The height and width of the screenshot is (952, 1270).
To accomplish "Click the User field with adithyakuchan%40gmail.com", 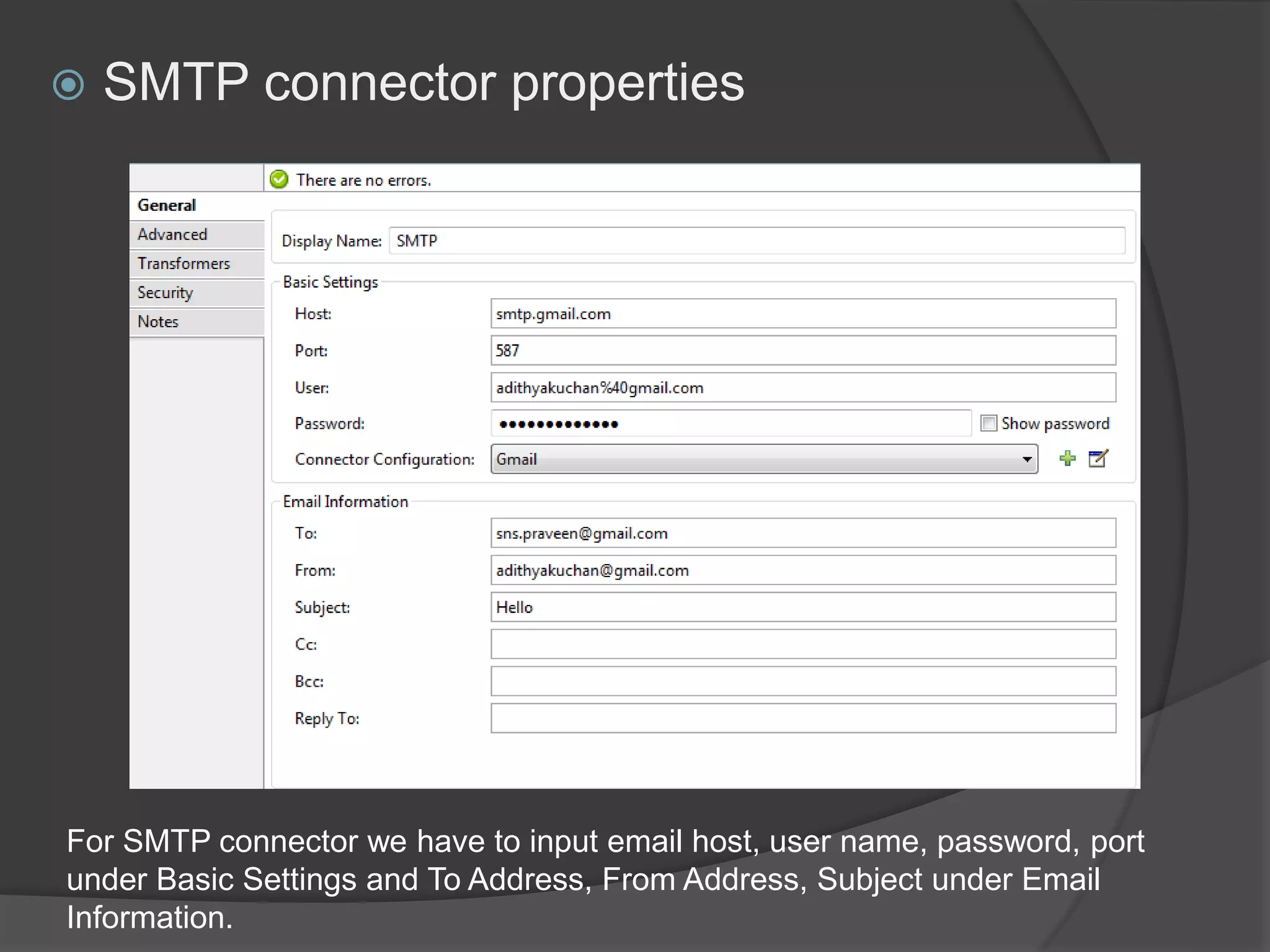I will (803, 388).
